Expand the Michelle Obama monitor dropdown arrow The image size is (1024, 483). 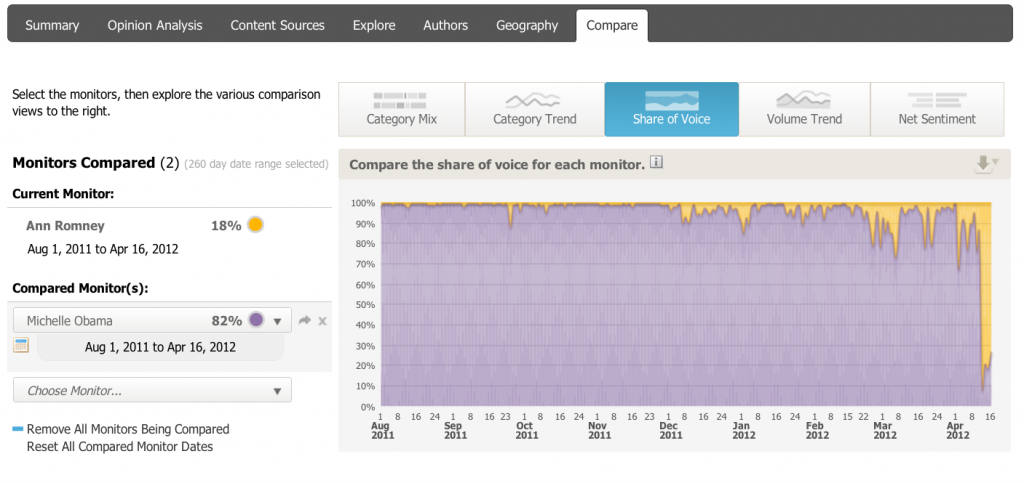(278, 321)
